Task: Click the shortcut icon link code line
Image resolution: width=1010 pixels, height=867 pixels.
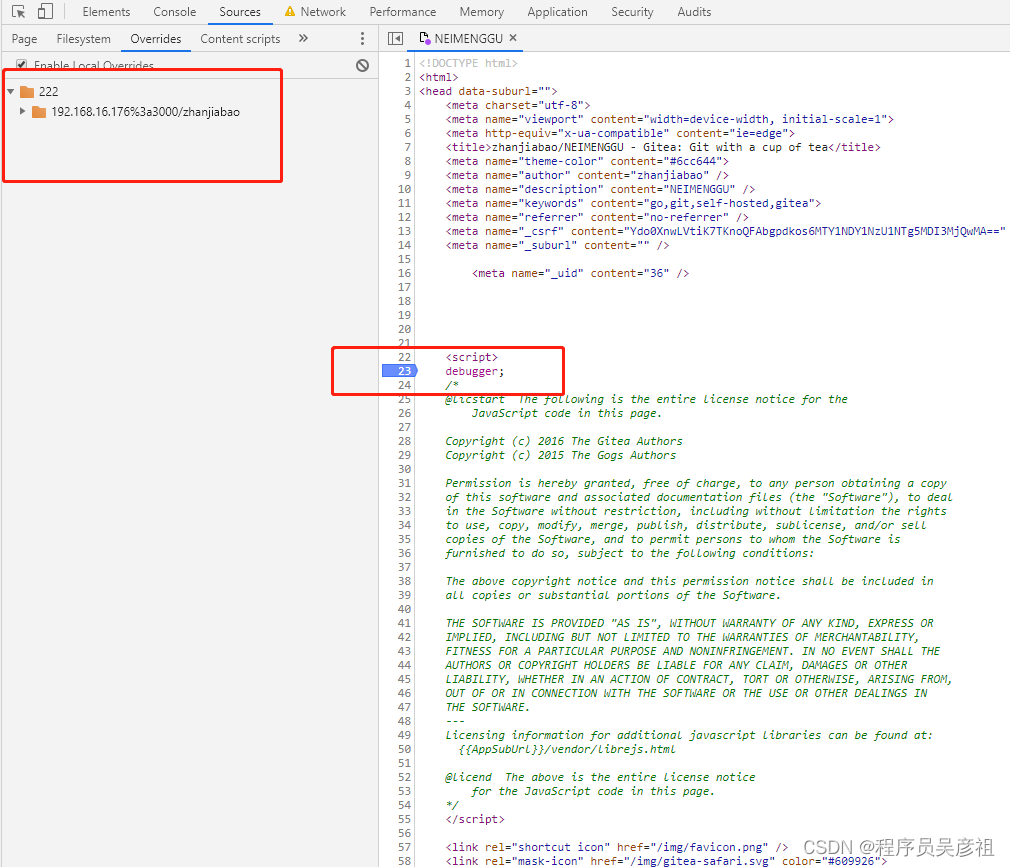Action: click(616, 847)
